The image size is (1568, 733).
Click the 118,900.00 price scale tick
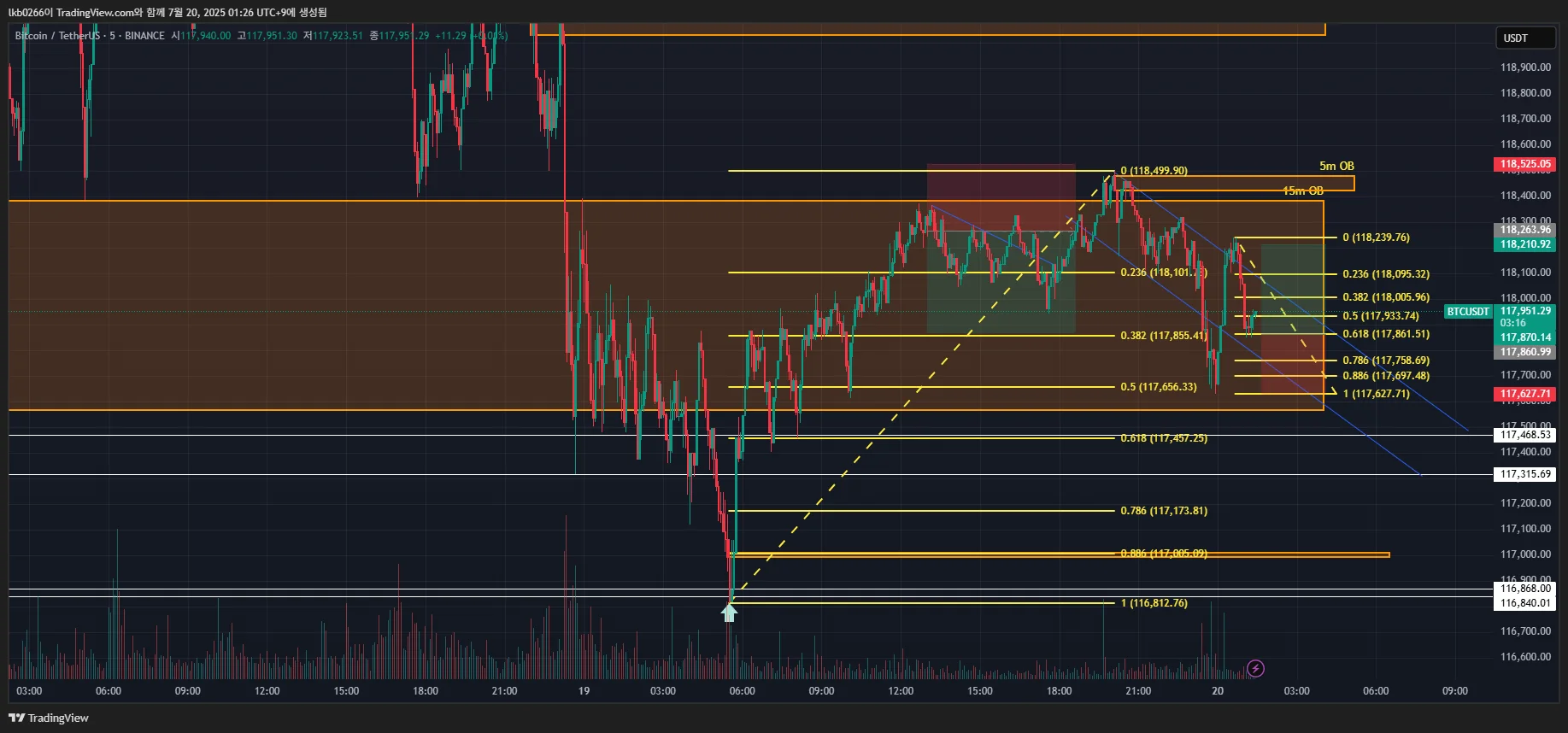pos(1525,67)
